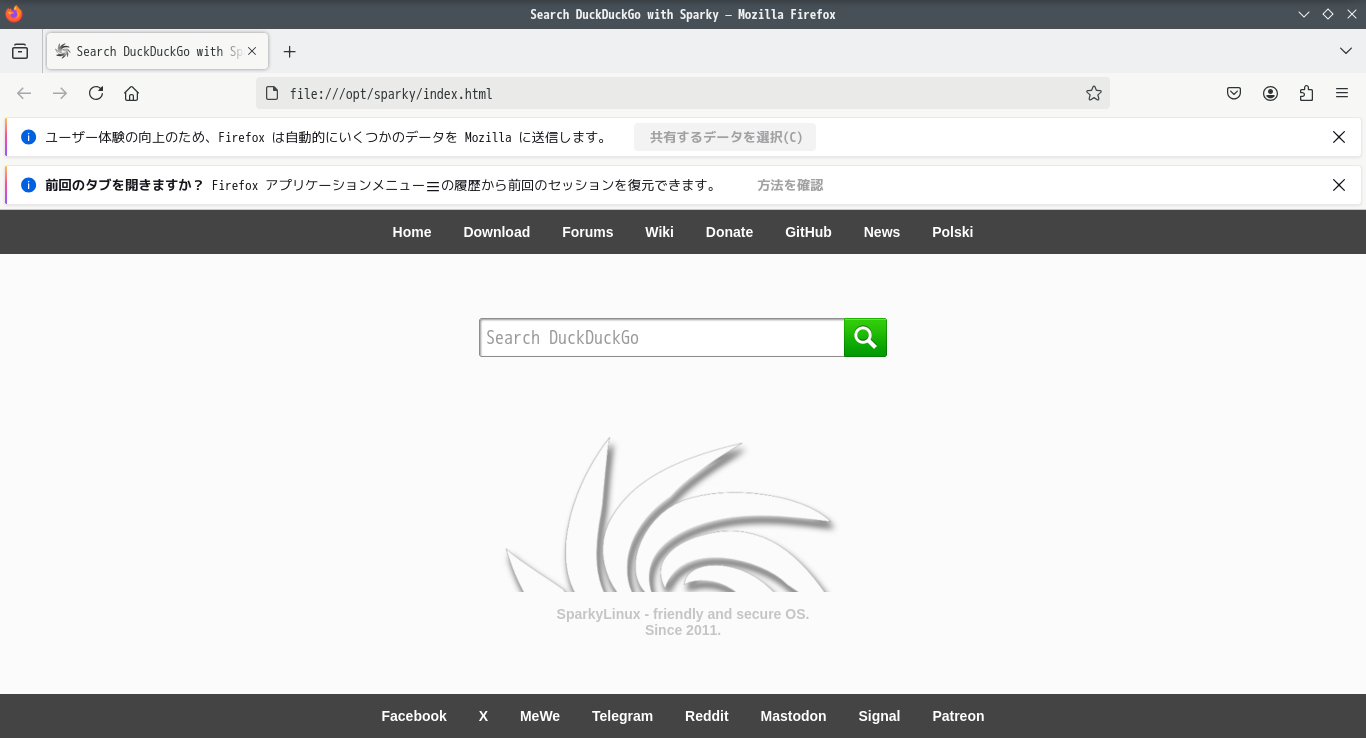Click the forward arrow in the toolbar
1366x738 pixels.
click(60, 93)
